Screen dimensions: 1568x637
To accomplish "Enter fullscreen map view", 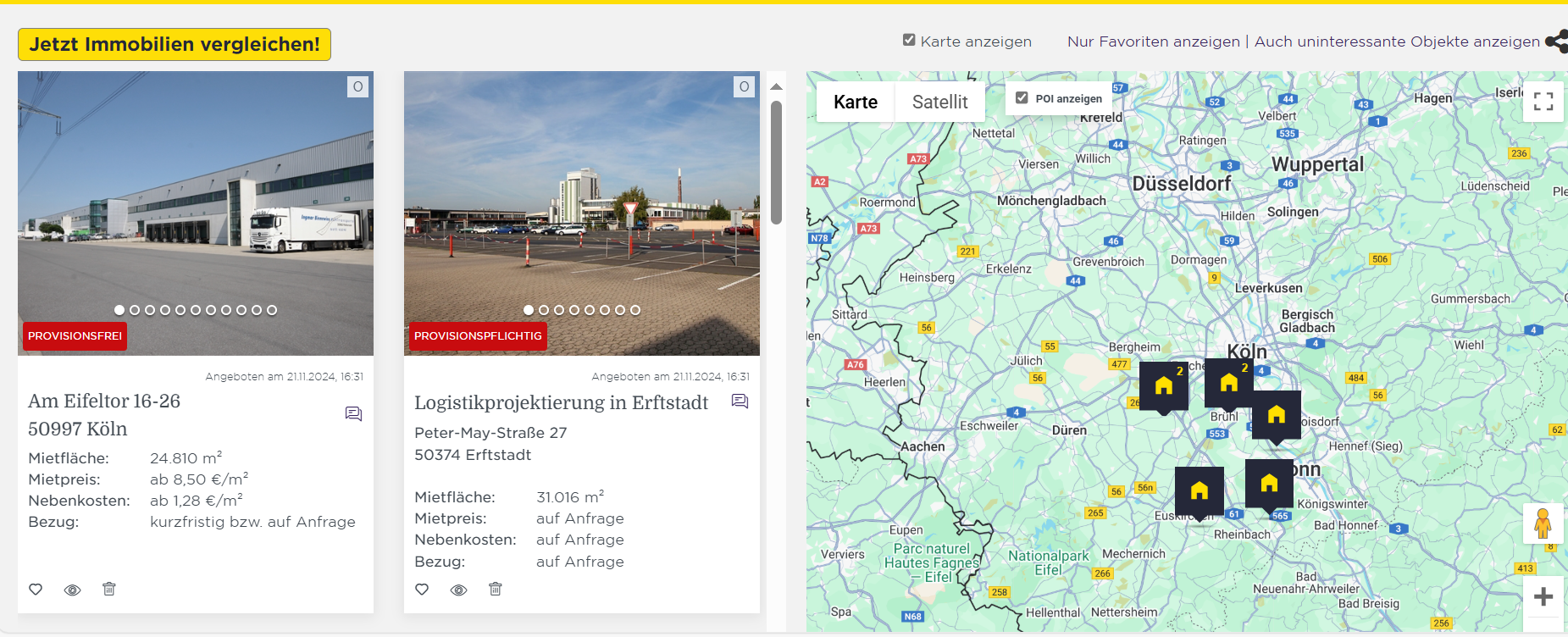I will pyautogui.click(x=1543, y=102).
